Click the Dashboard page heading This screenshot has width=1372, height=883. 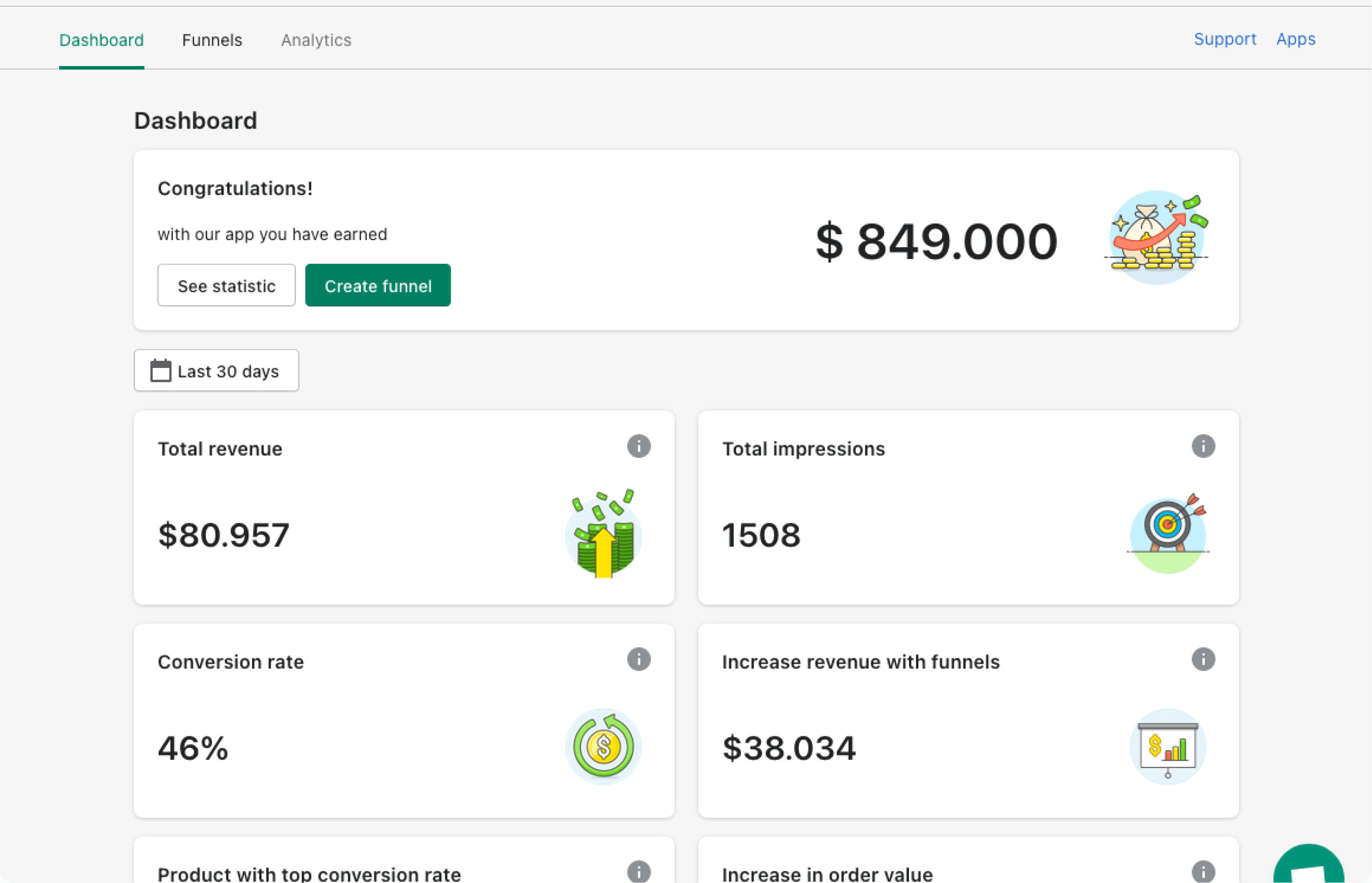(x=196, y=121)
